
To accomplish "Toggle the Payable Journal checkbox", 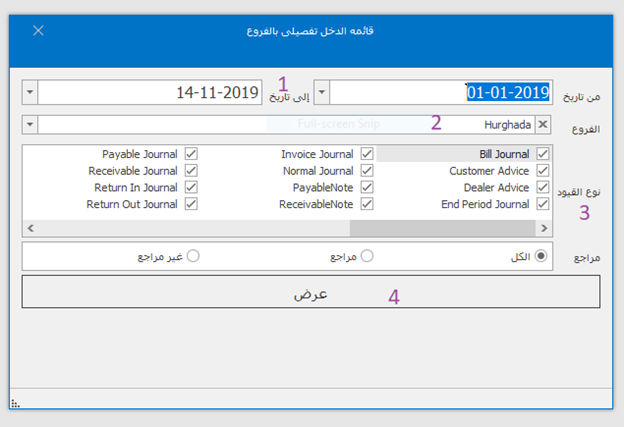I will coord(191,154).
